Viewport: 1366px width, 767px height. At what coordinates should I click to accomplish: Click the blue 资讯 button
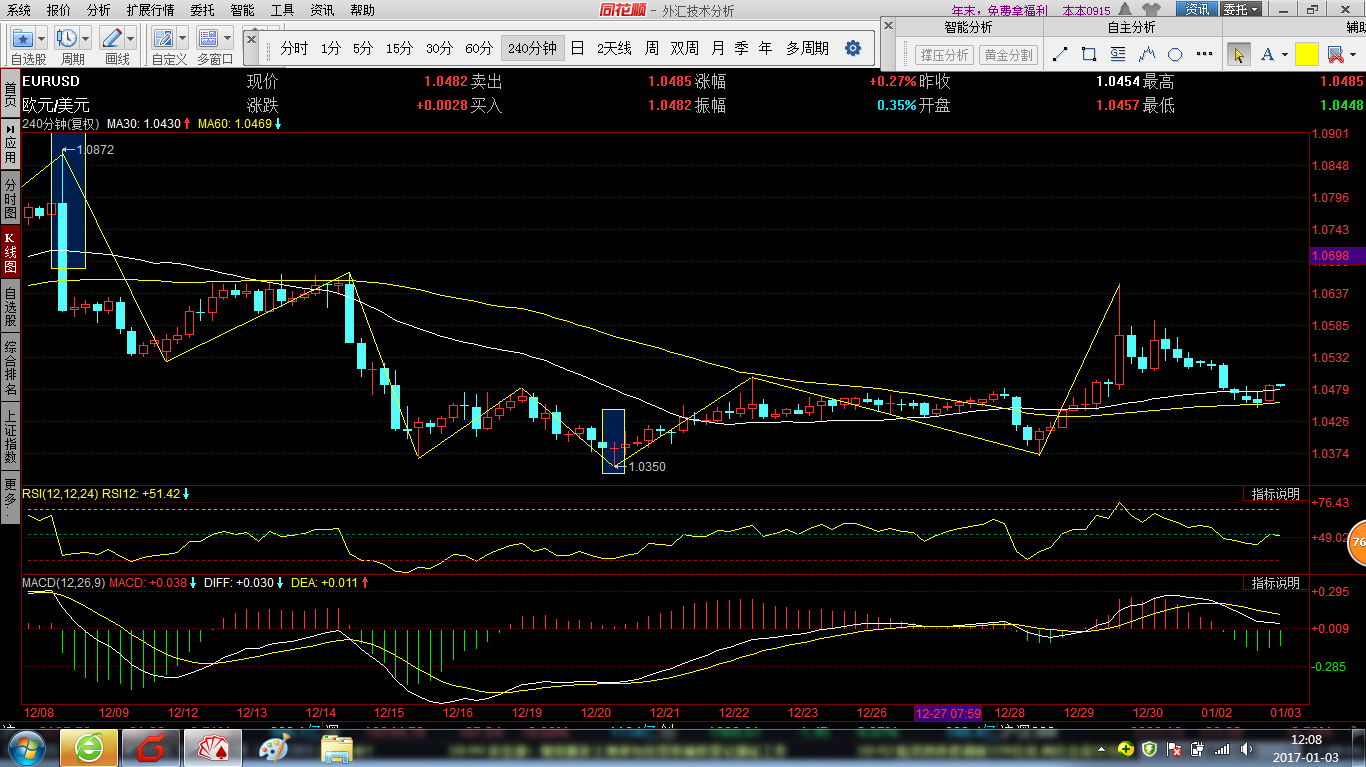click(x=1196, y=10)
